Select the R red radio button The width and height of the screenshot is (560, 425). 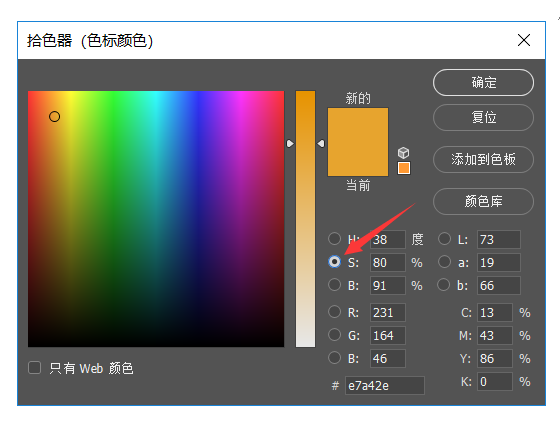tap(335, 312)
